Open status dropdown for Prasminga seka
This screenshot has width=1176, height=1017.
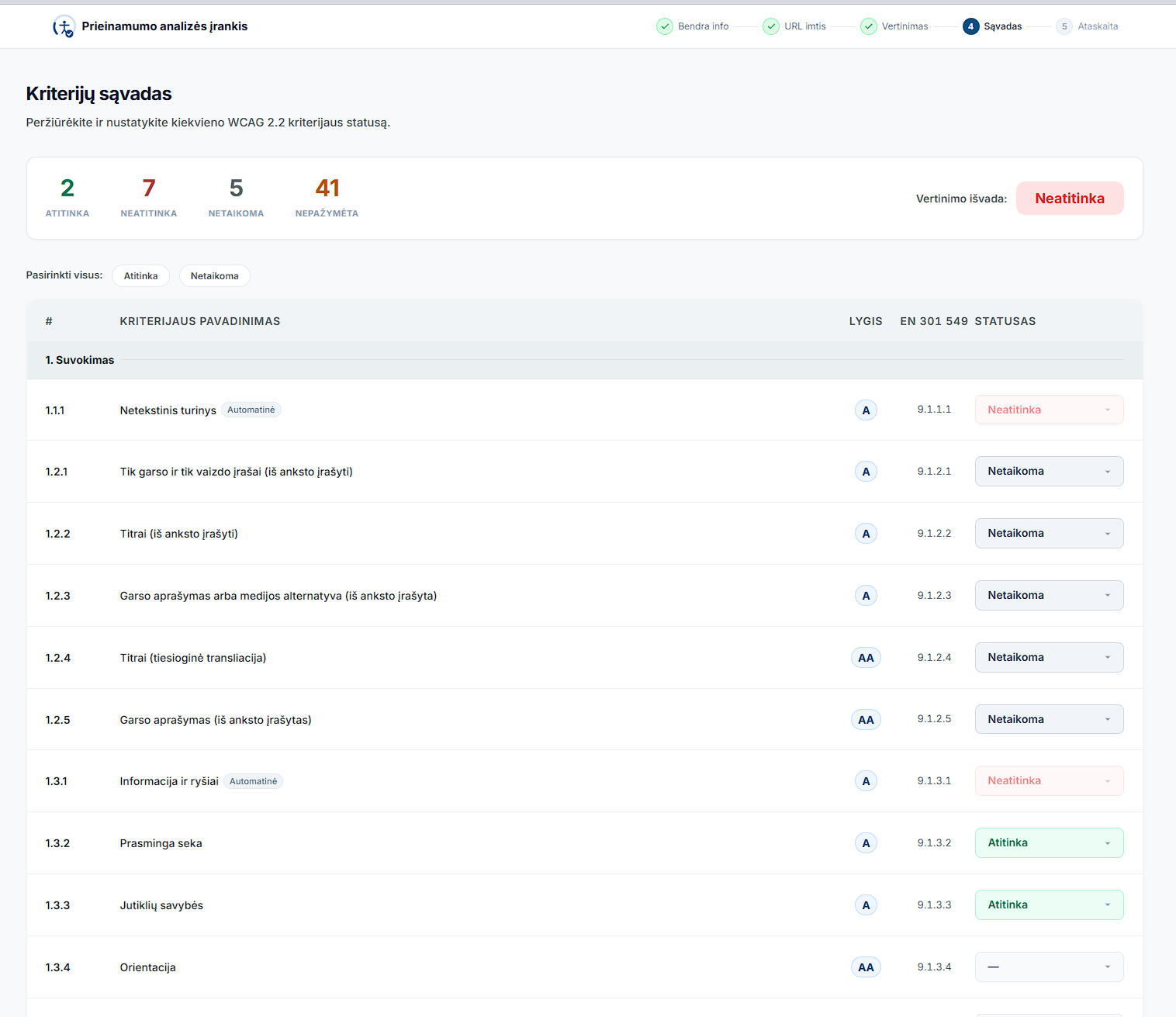1049,843
